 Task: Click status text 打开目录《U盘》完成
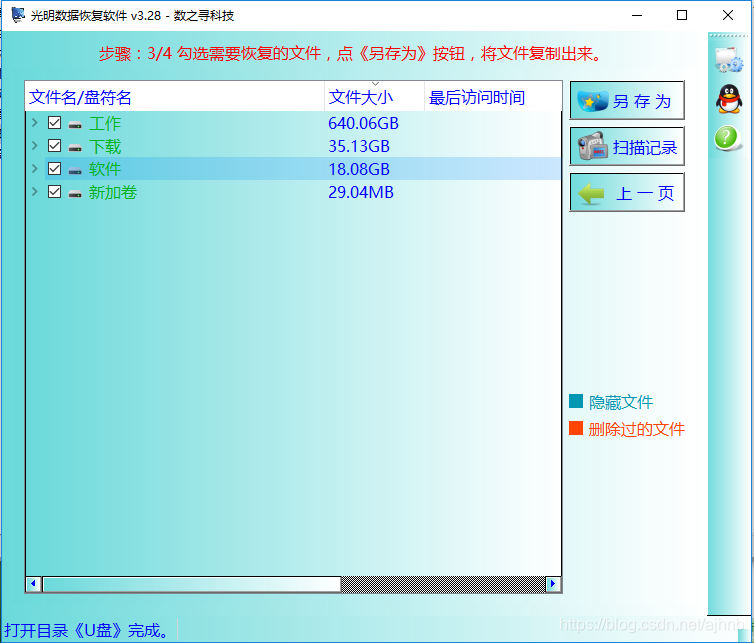tap(87, 630)
